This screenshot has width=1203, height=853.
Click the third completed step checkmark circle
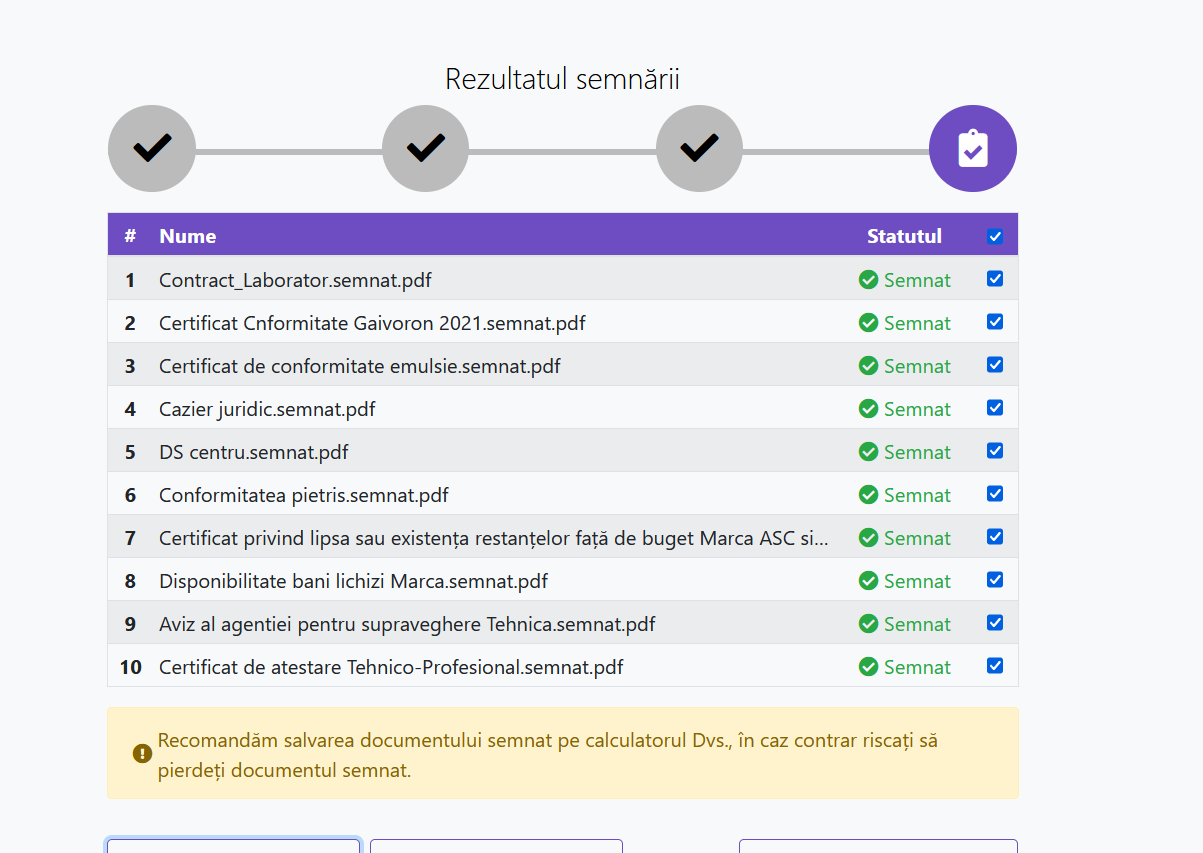click(699, 149)
